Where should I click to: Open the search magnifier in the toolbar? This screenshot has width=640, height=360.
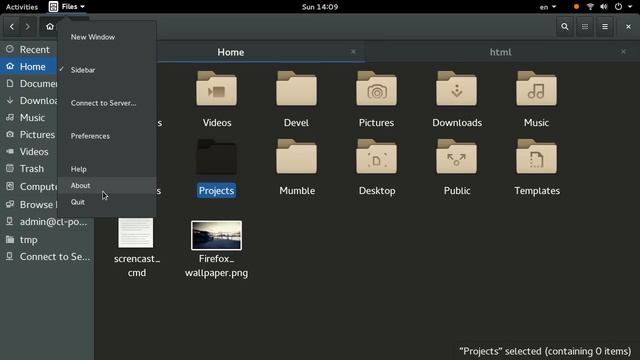[564, 27]
